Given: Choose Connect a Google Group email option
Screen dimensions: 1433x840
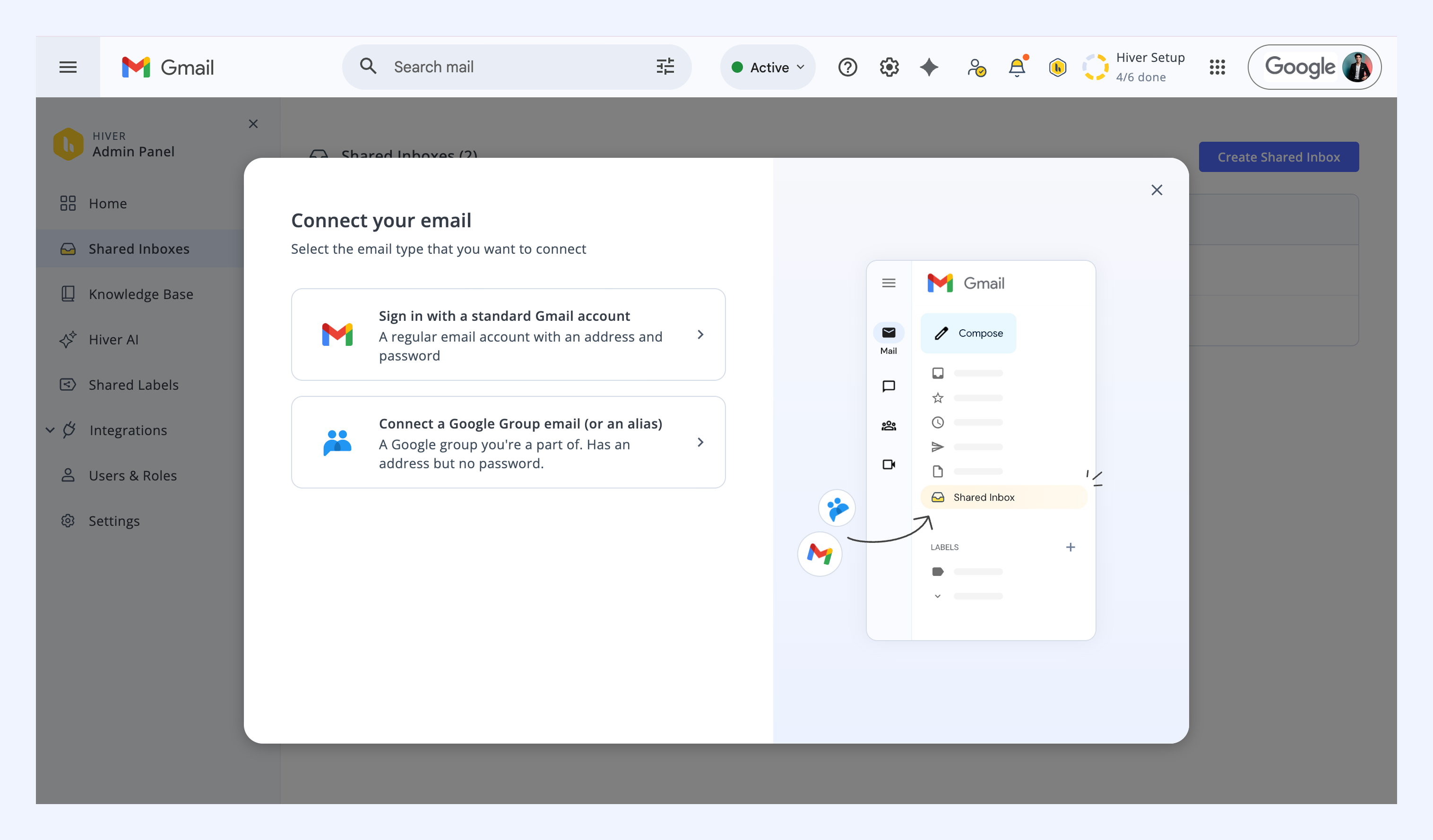Looking at the screenshot, I should pyautogui.click(x=509, y=442).
